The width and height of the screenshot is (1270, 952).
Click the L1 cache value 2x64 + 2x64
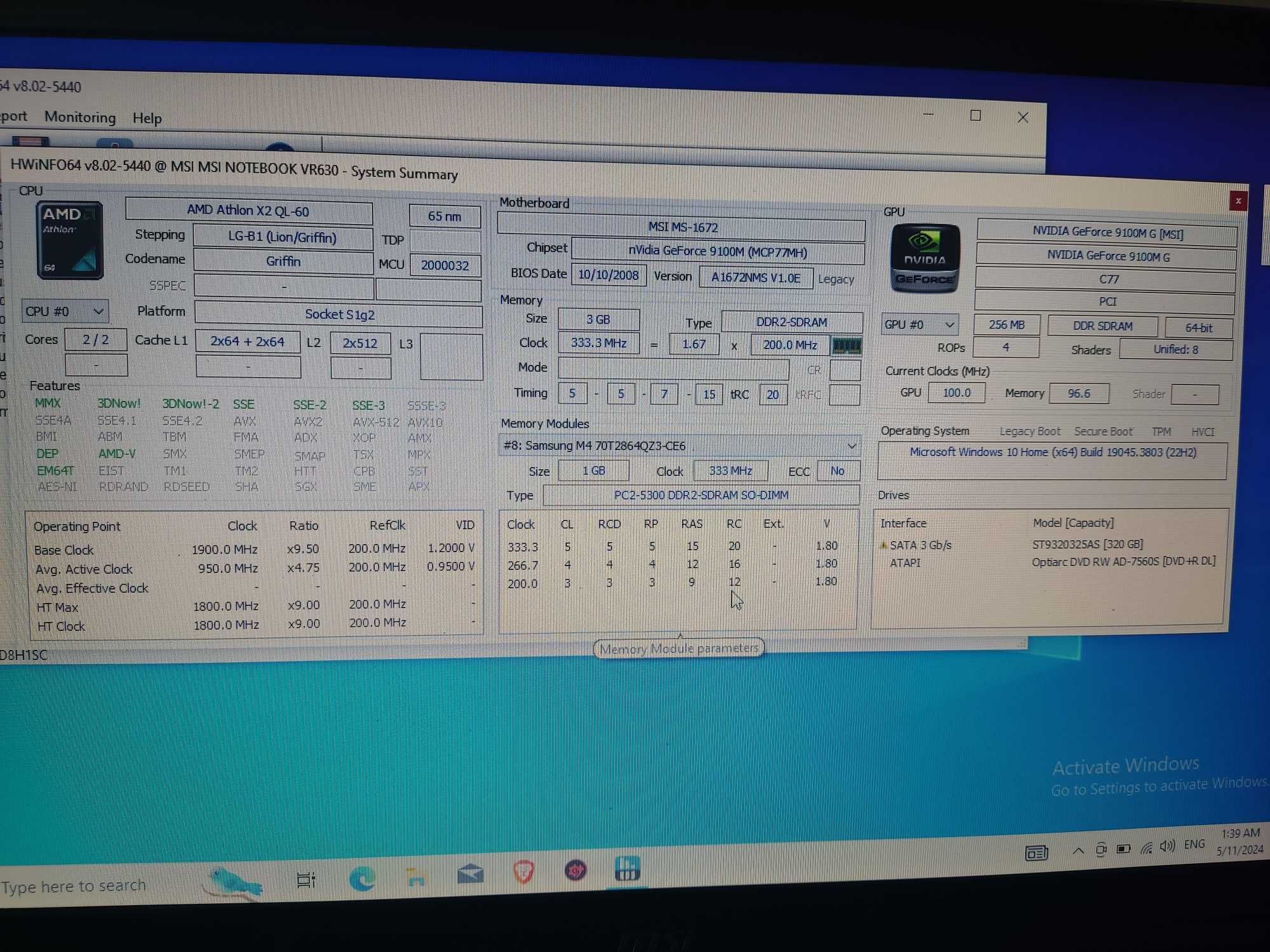[247, 341]
